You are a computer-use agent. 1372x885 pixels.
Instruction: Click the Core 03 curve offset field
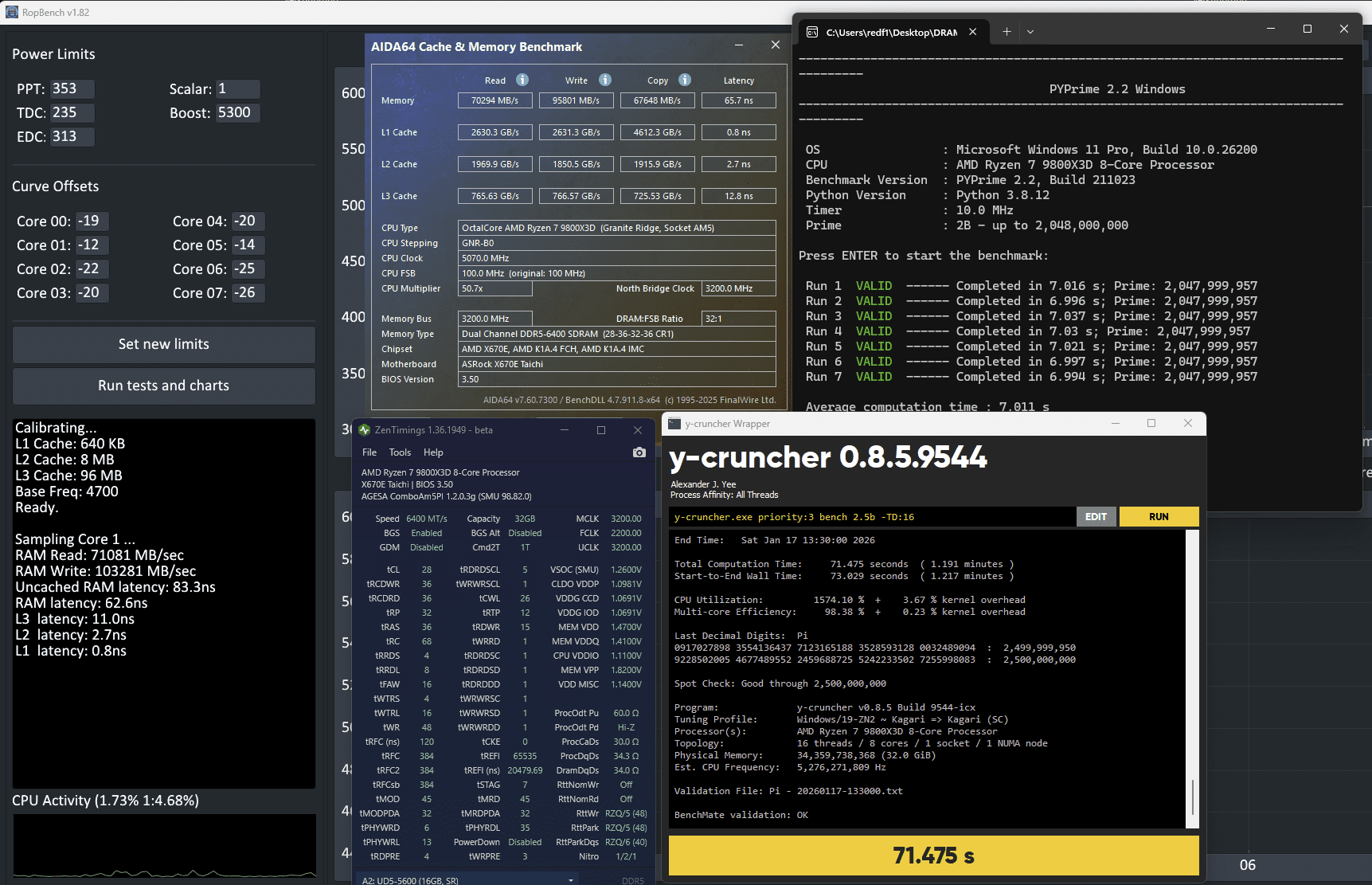(92, 292)
